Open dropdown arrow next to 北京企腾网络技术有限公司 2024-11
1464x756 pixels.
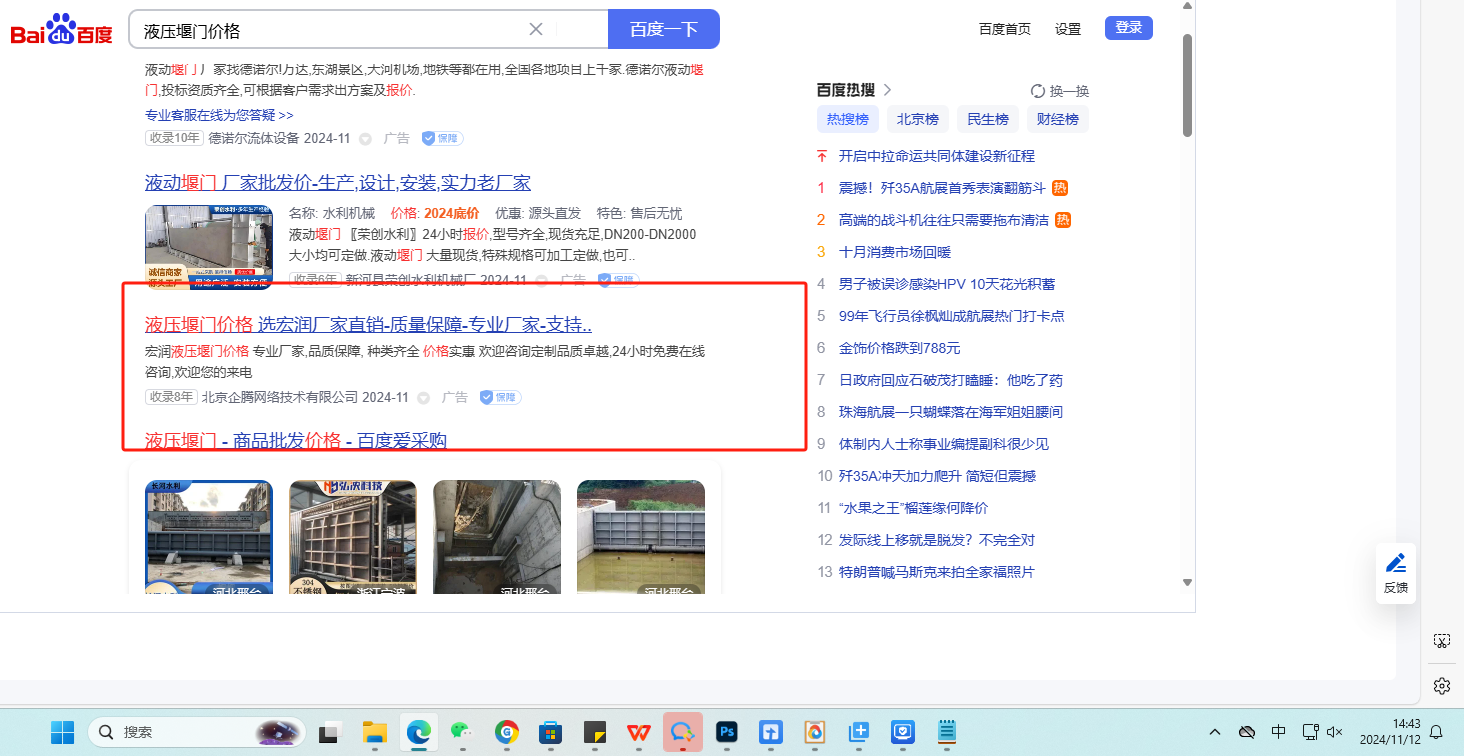point(423,398)
